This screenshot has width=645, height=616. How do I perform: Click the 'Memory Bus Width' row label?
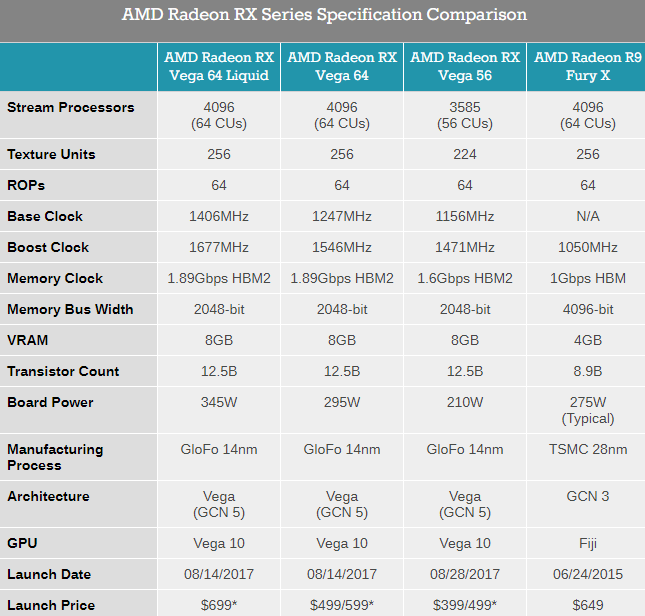pos(70,309)
